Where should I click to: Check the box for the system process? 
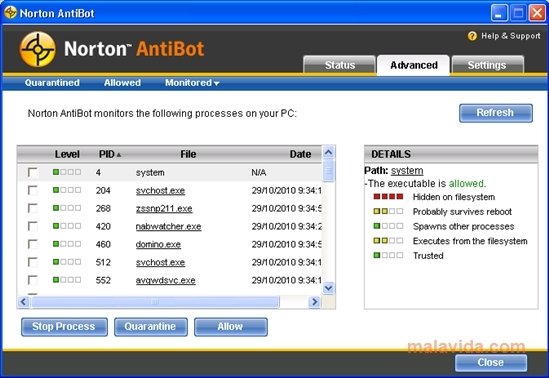(33, 172)
